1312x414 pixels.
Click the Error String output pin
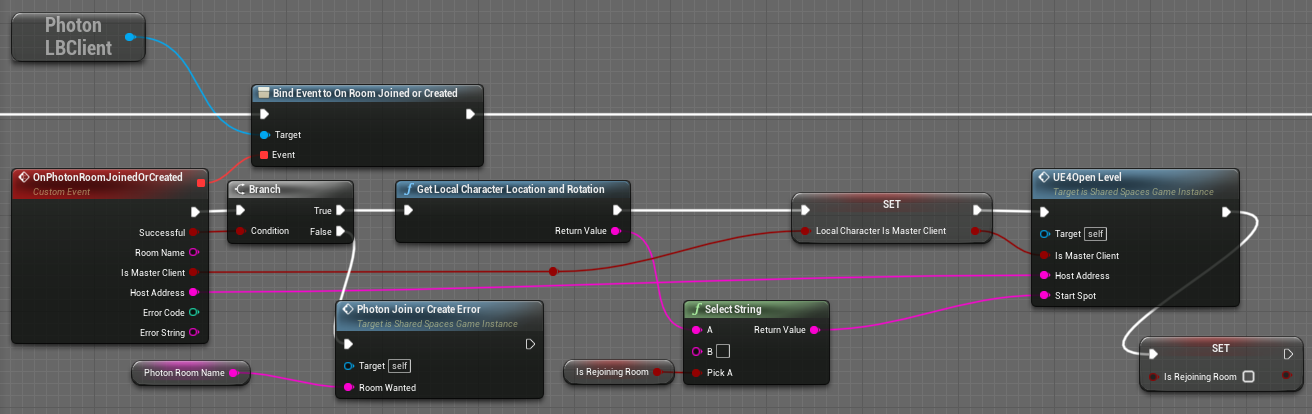point(193,332)
